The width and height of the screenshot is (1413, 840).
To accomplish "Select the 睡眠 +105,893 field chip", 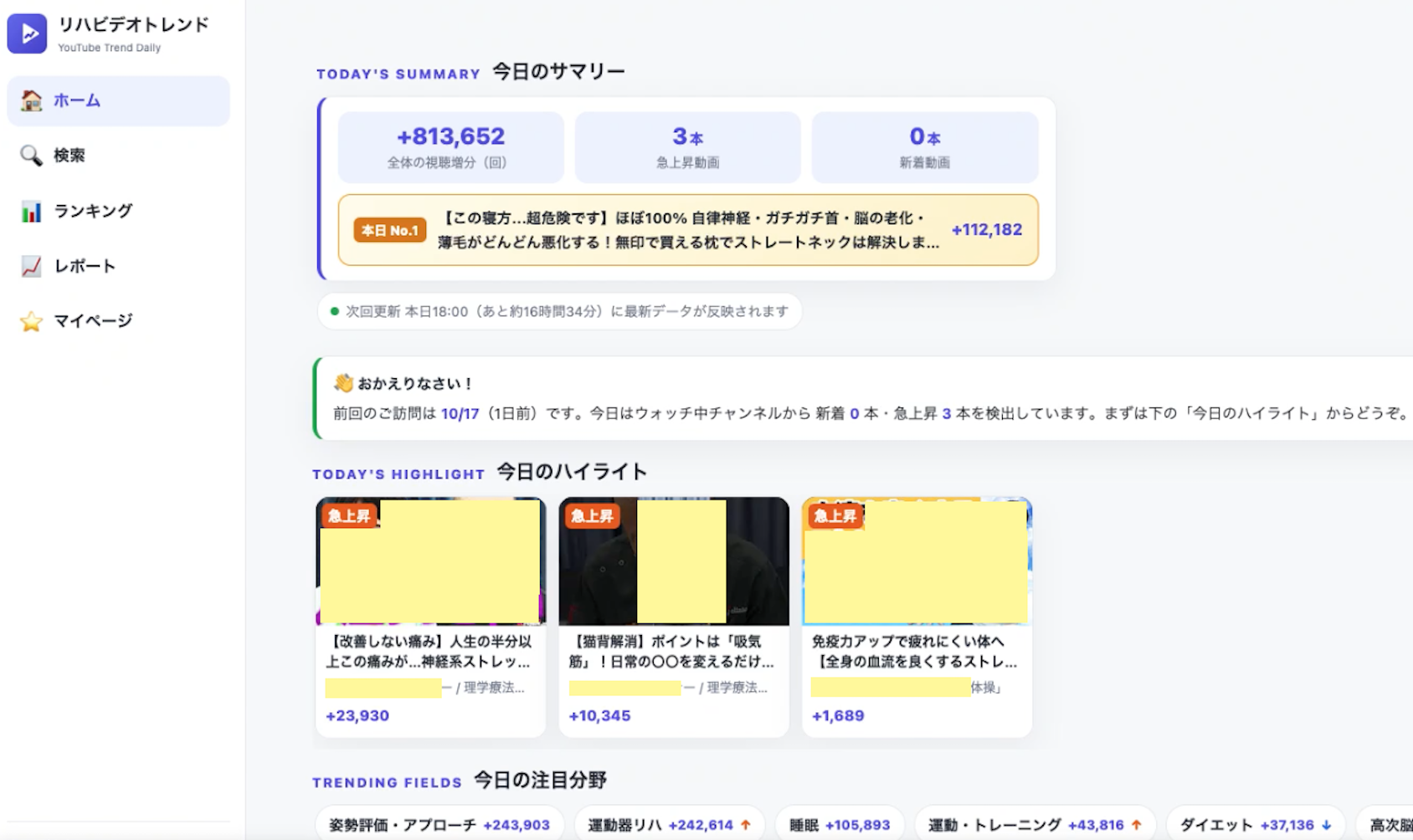I will point(840,825).
